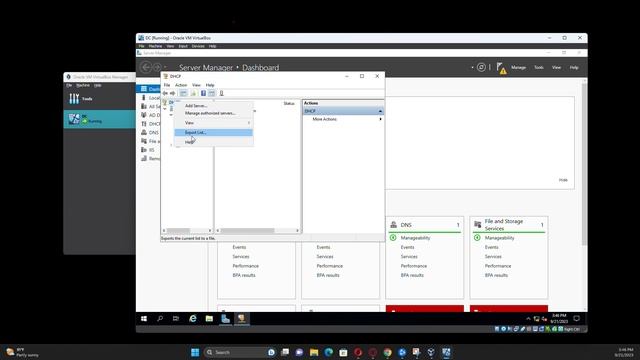This screenshot has width=640, height=360.
Task: Select the DC running VM in VirtualBox Manager
Action: point(99,119)
